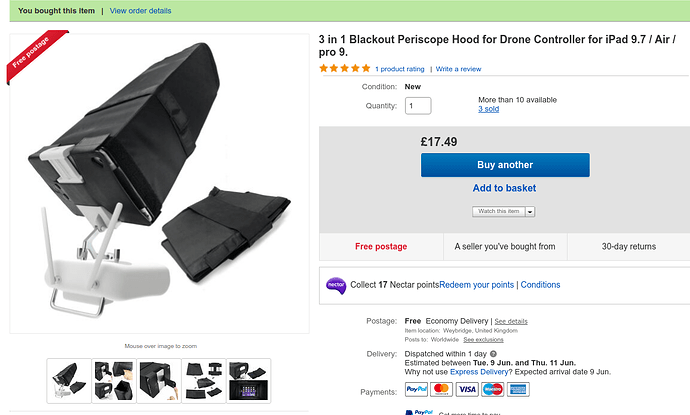Open View order details link

[140, 10]
